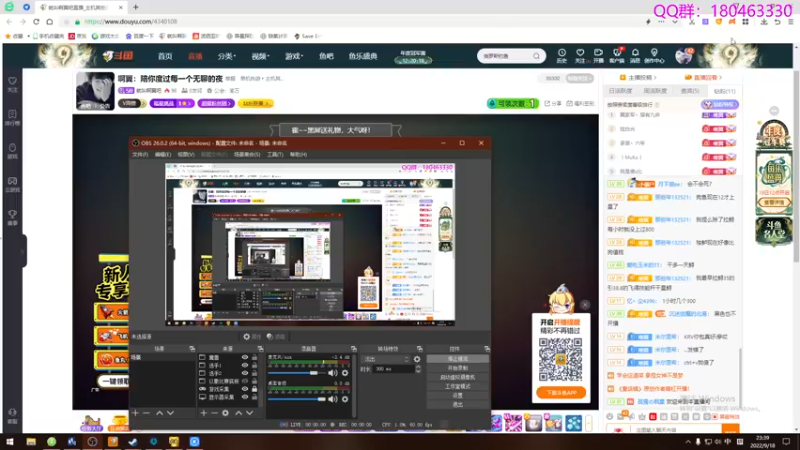Image resolution: width=800 pixels, height=450 pixels.
Task: Open OBS 设置 button in controls
Action: coord(458,395)
